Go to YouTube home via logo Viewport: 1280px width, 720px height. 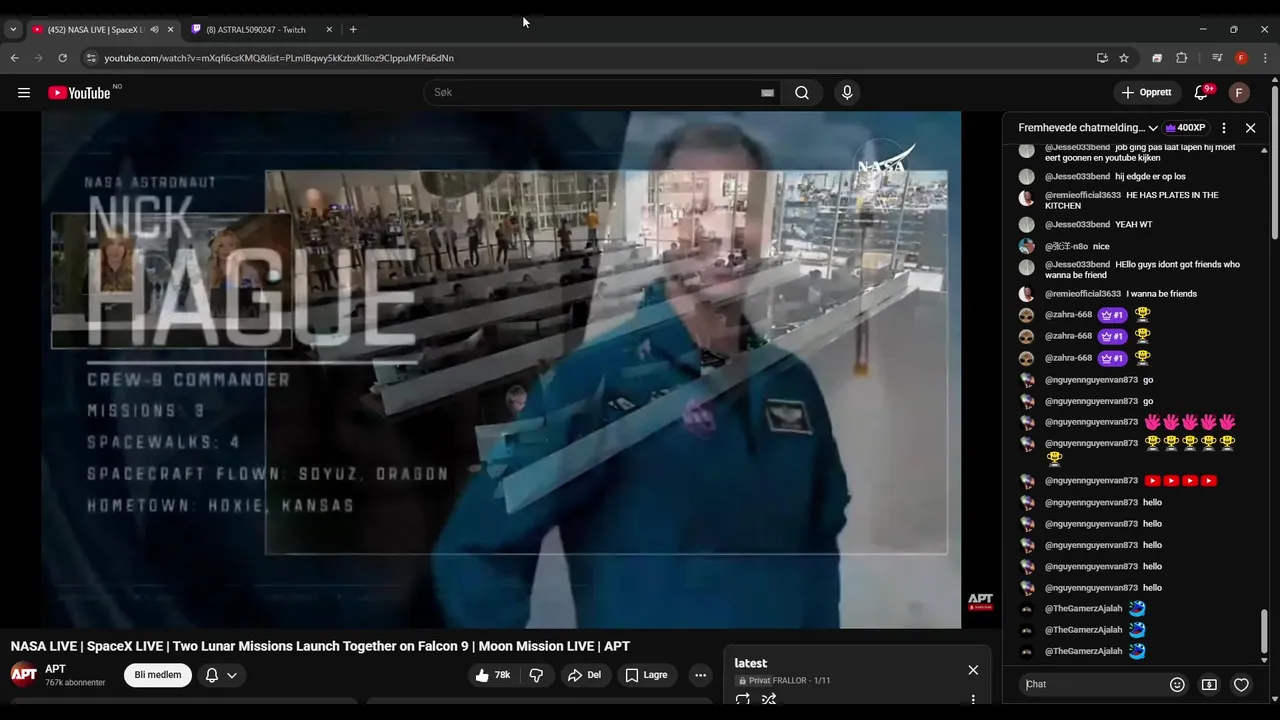point(80,93)
